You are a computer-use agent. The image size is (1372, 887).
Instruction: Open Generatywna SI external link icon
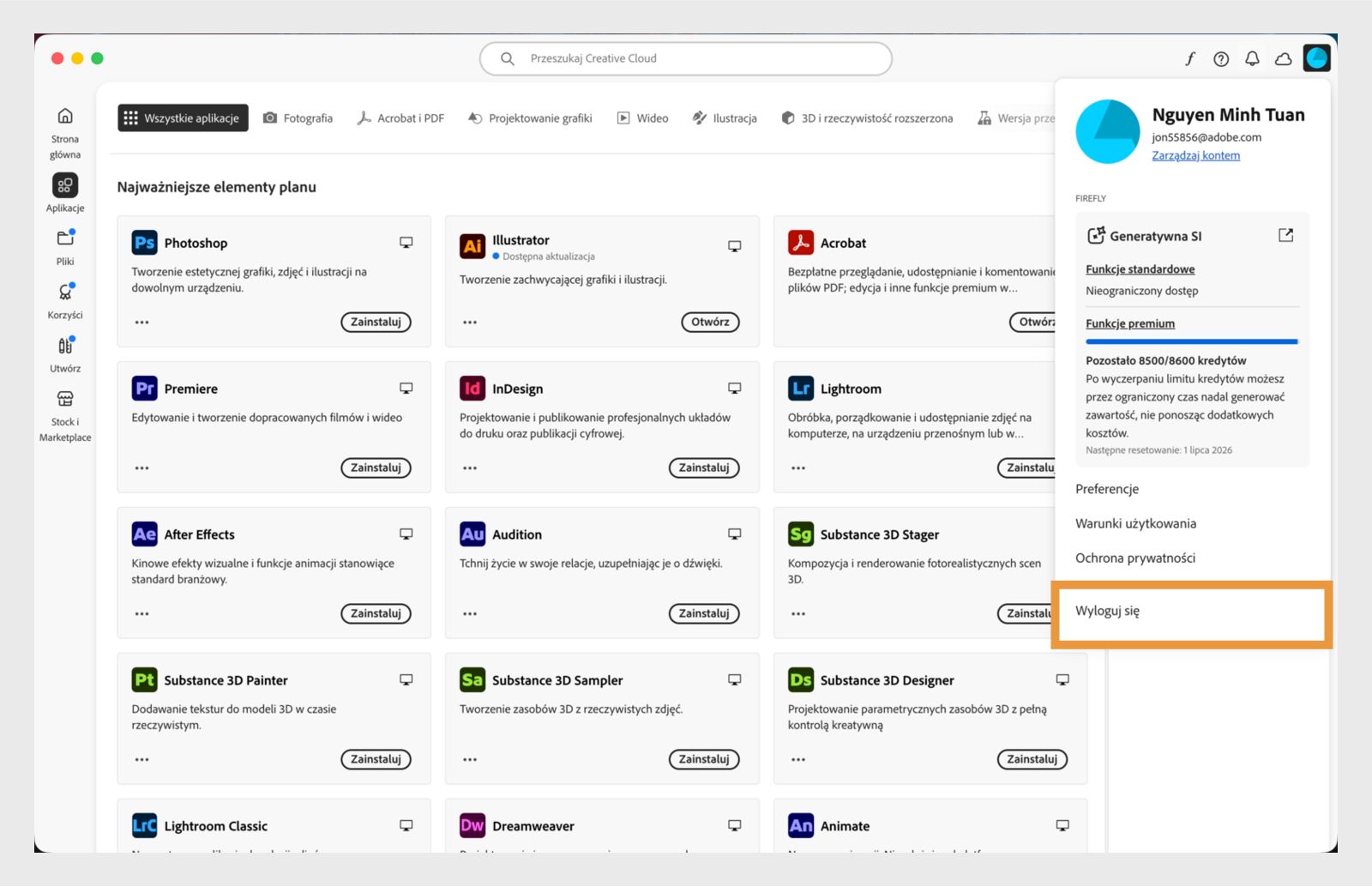click(x=1285, y=235)
